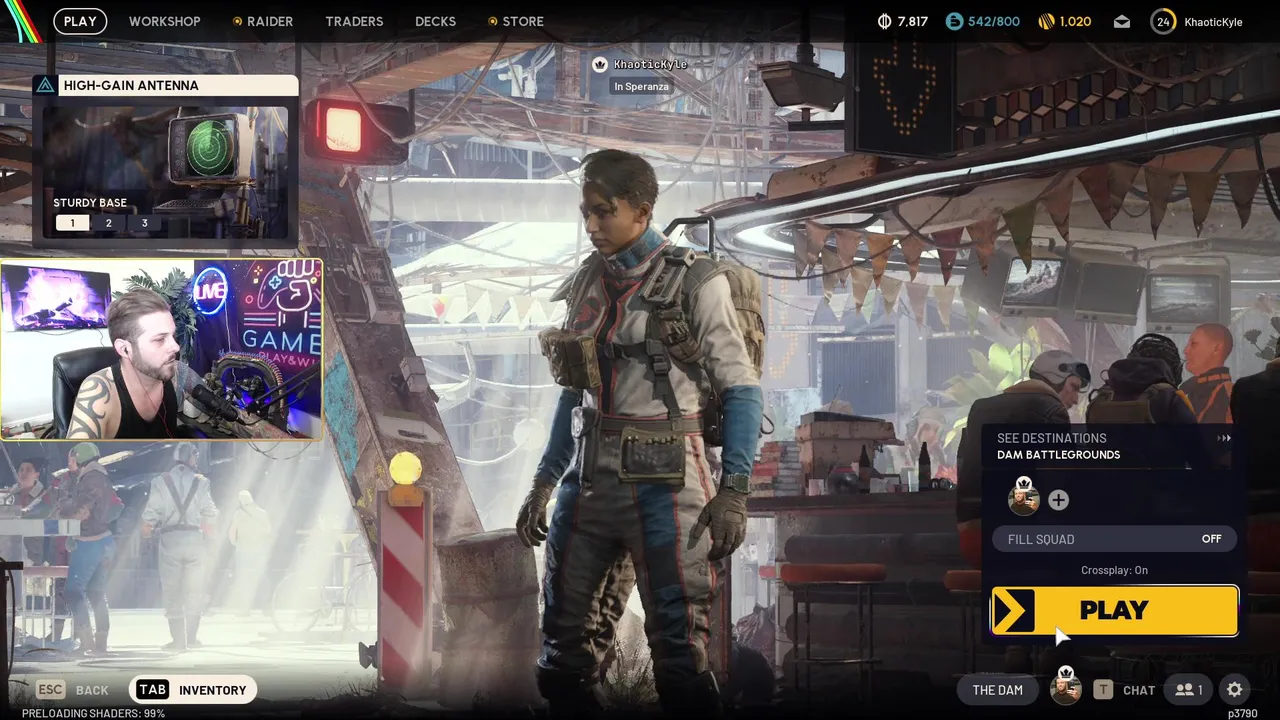Screen dimensions: 1280x720
Task: Open the TRADERS tab
Action: tap(354, 21)
